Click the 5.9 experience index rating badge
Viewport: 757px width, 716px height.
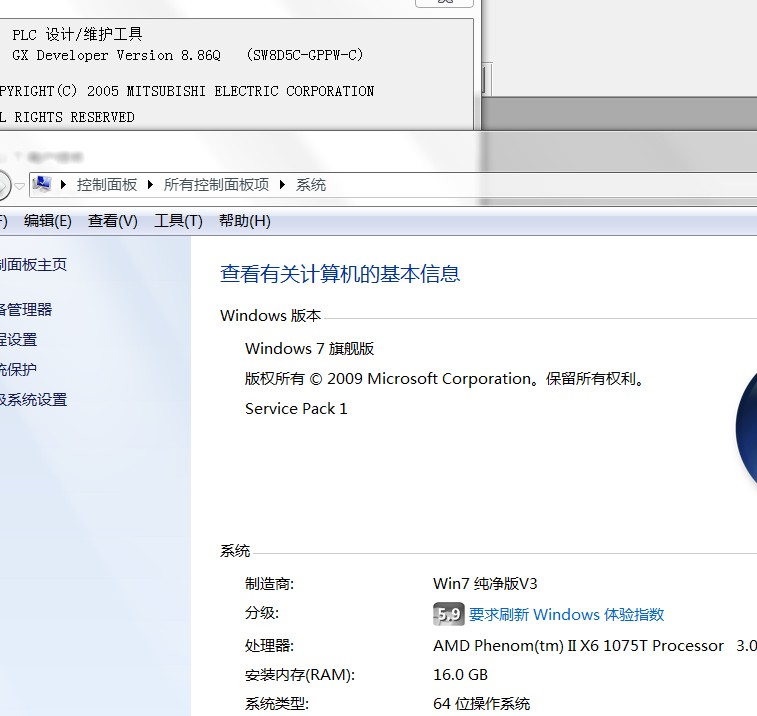448,614
